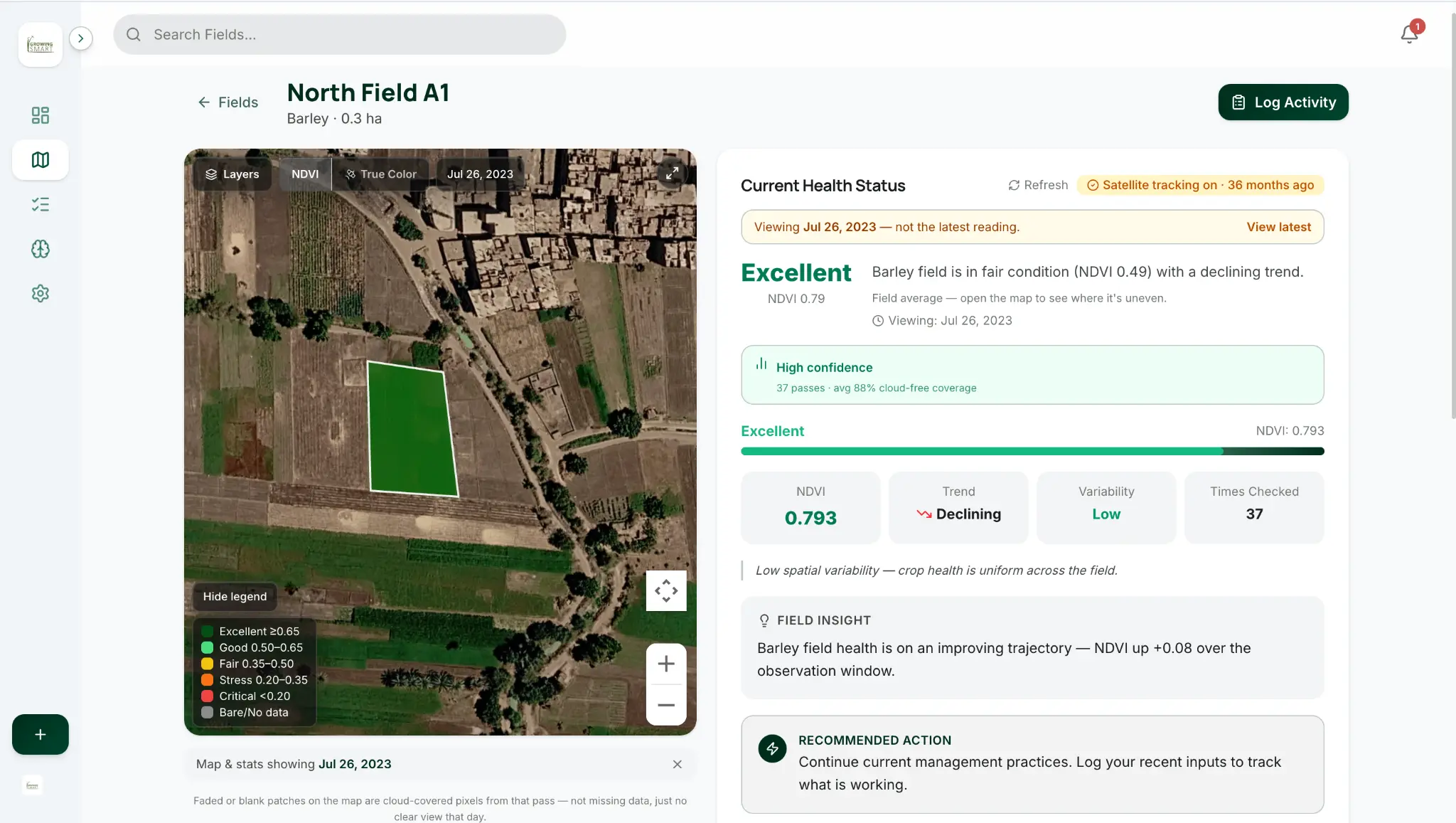The image size is (1456, 823).
Task: Click the NDVI 0.793 stat card
Action: click(x=810, y=507)
